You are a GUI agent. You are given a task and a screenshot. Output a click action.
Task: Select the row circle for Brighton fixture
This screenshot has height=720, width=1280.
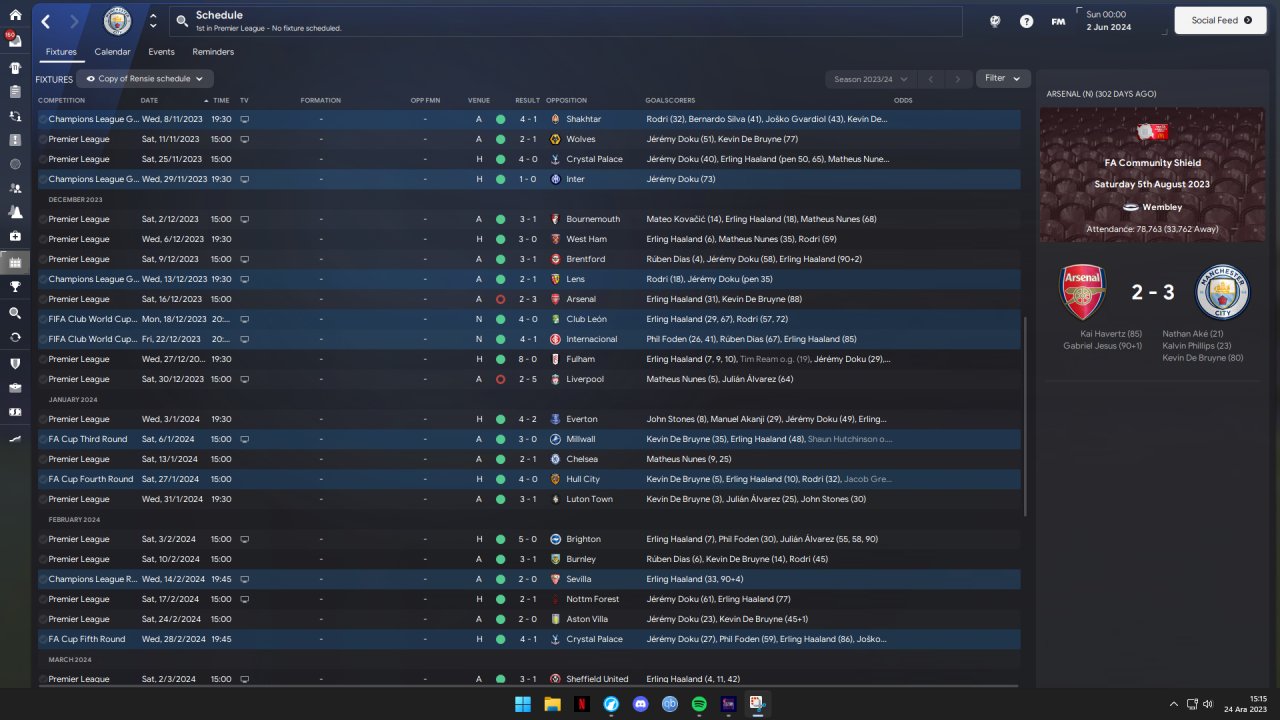pos(43,539)
